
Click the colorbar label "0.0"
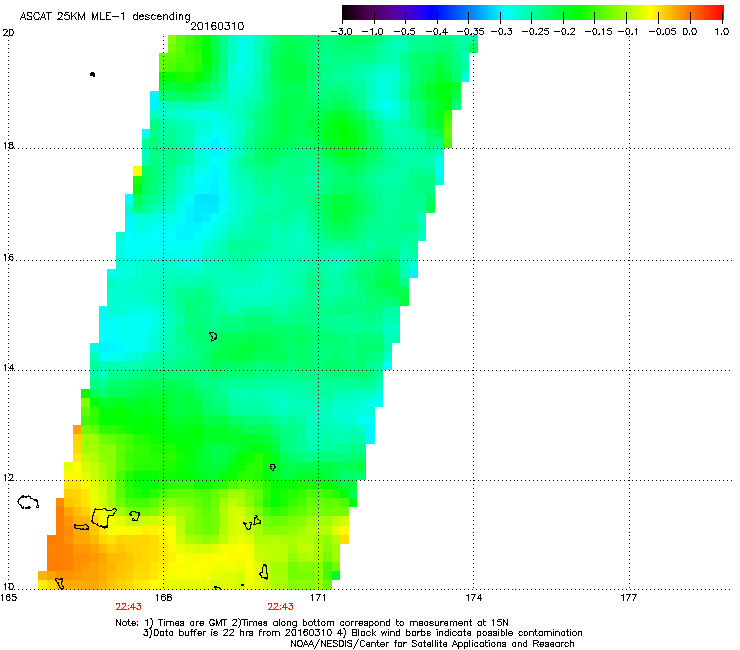coord(690,32)
